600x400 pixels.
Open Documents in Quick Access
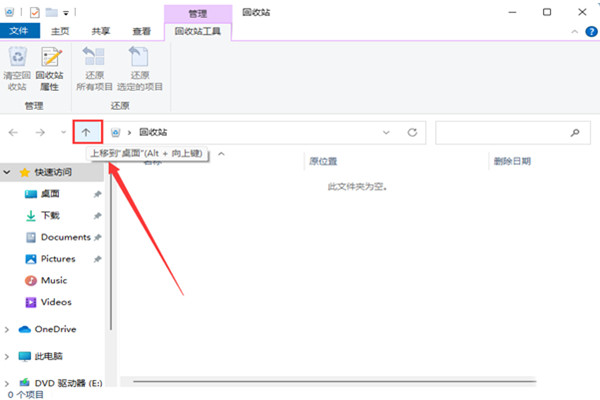[x=65, y=237]
